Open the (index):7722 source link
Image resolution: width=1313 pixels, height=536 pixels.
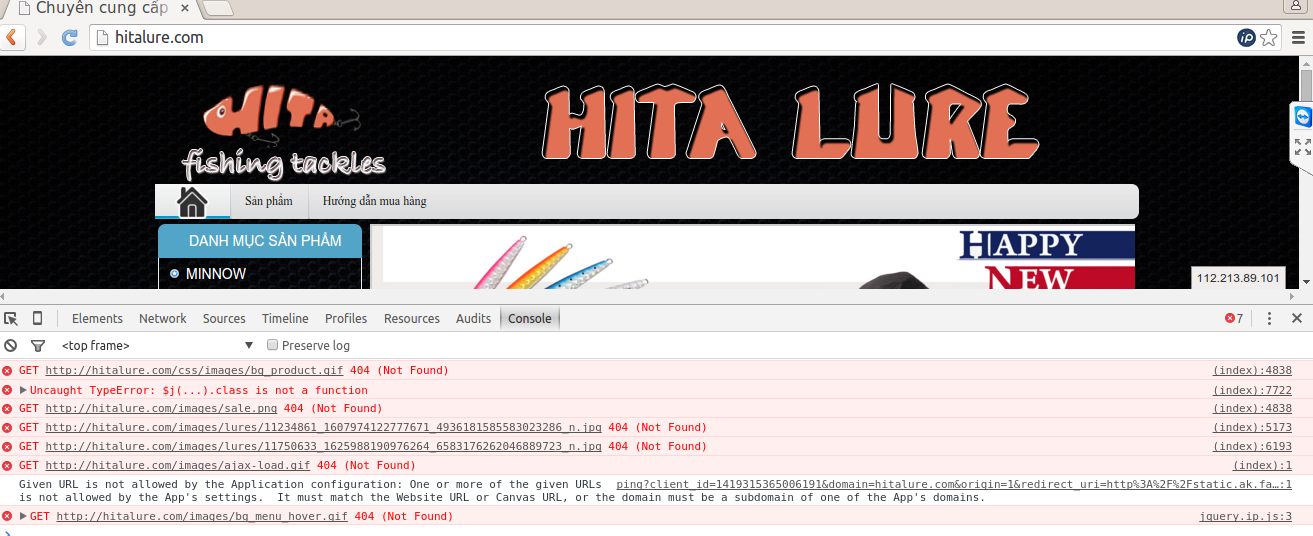click(x=1252, y=390)
